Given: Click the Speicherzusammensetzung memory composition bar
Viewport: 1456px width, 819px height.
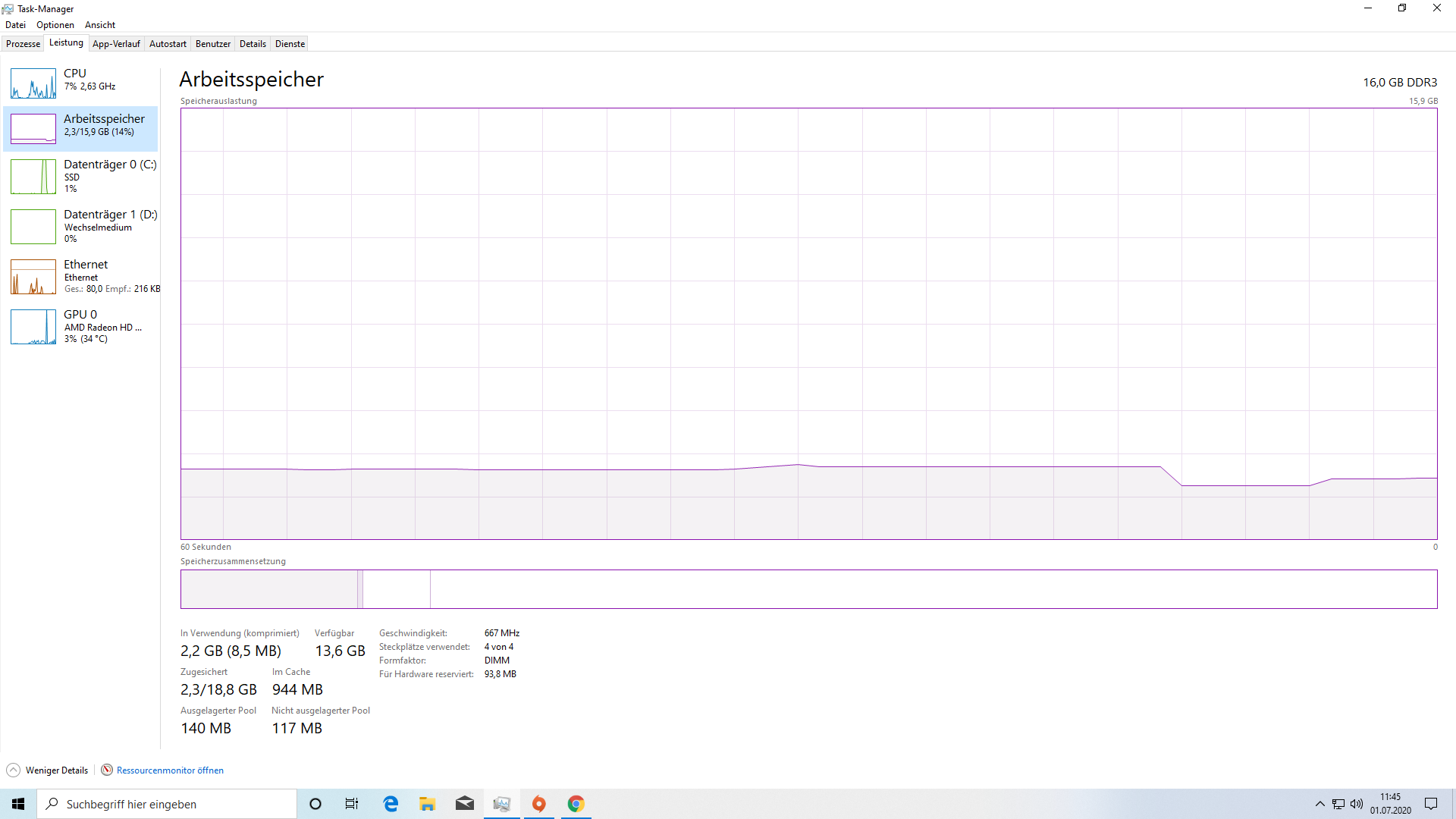Looking at the screenshot, I should pyautogui.click(x=808, y=589).
